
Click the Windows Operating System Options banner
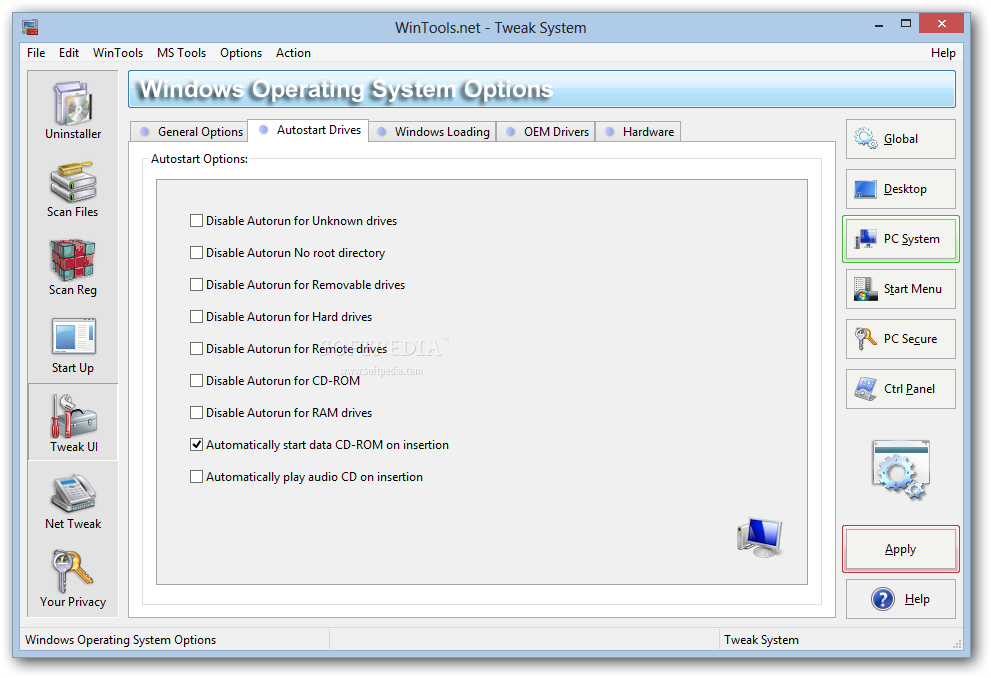point(542,89)
